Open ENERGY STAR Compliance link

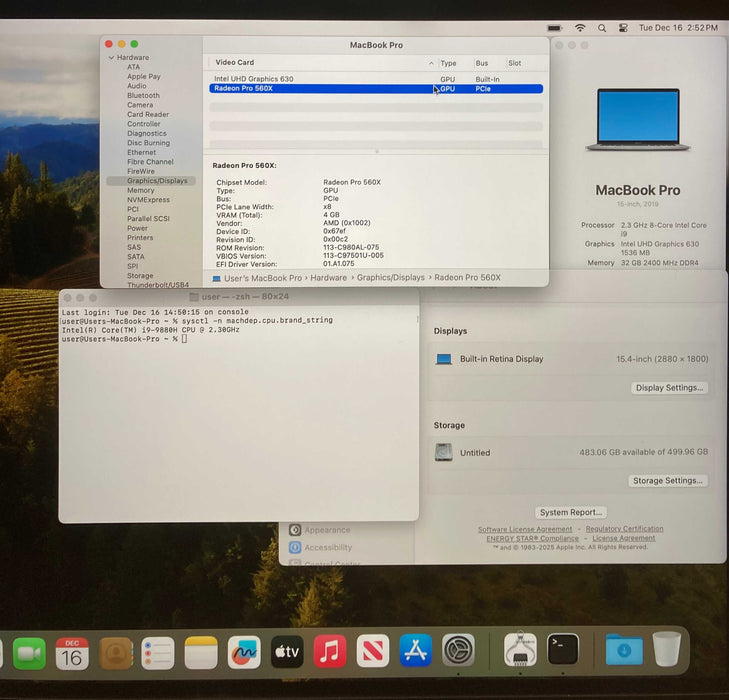click(532, 539)
